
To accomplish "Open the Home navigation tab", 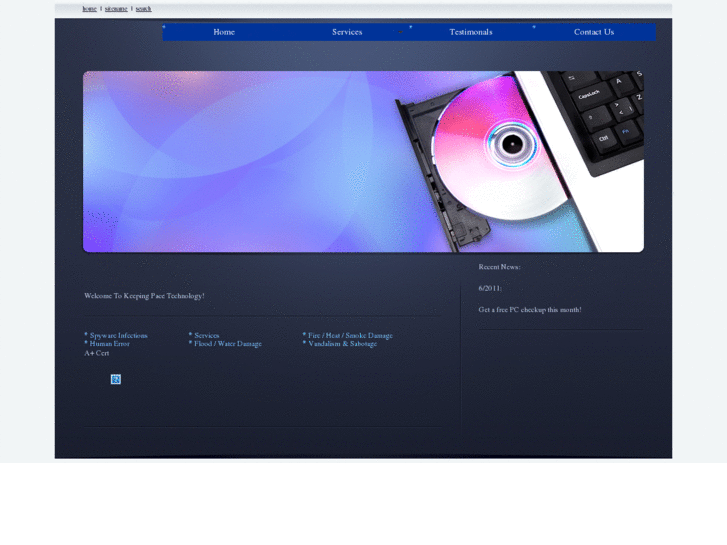I will click(x=224, y=32).
